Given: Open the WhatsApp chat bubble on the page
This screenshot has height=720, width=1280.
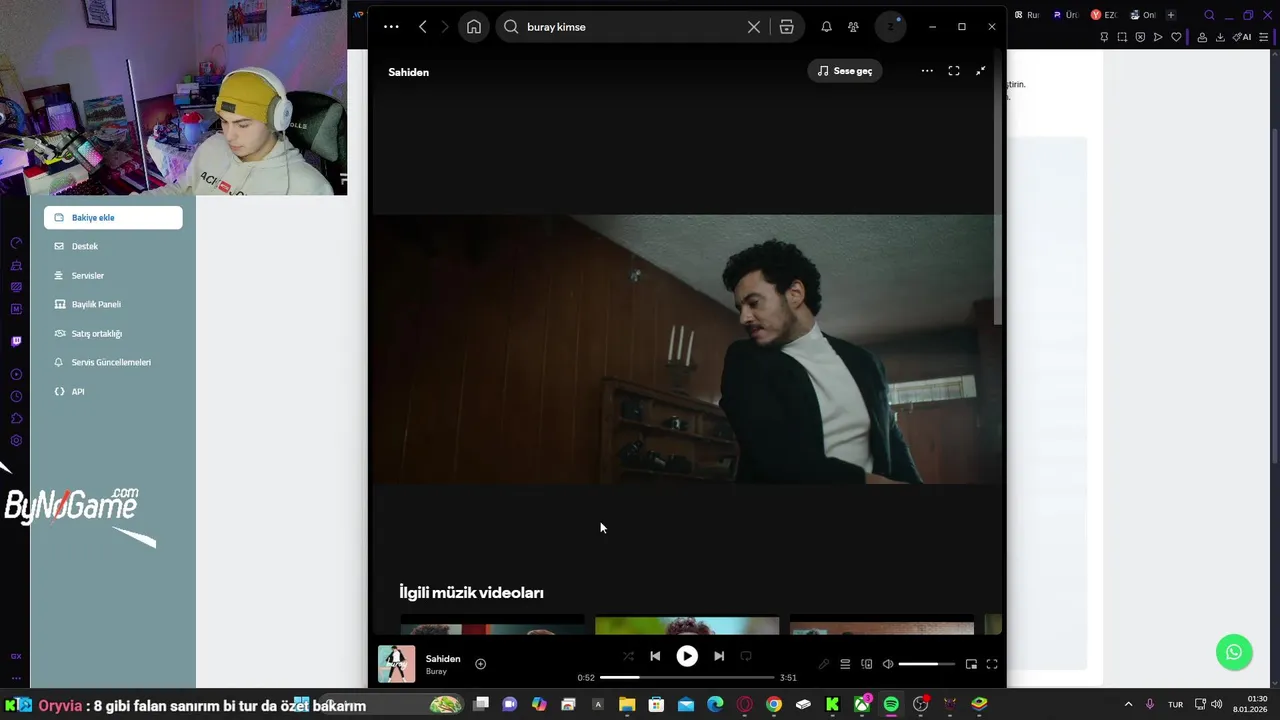Looking at the screenshot, I should [1234, 652].
